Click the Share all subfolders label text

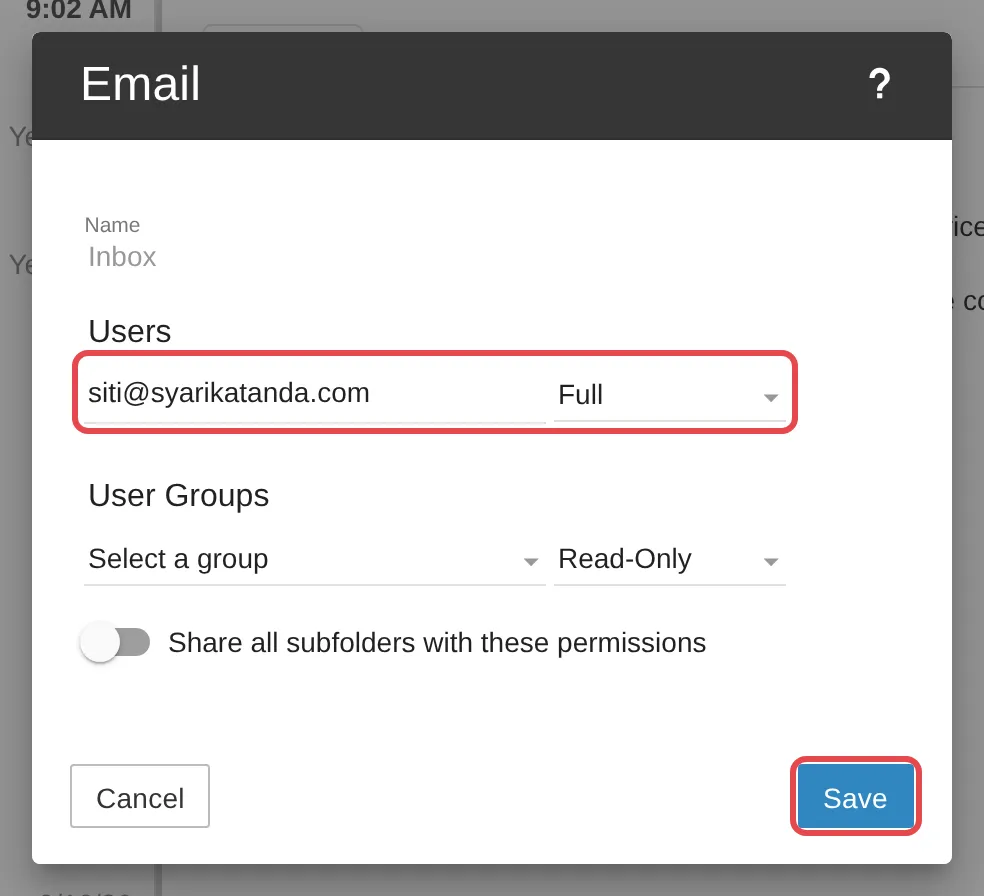pyautogui.click(x=437, y=643)
